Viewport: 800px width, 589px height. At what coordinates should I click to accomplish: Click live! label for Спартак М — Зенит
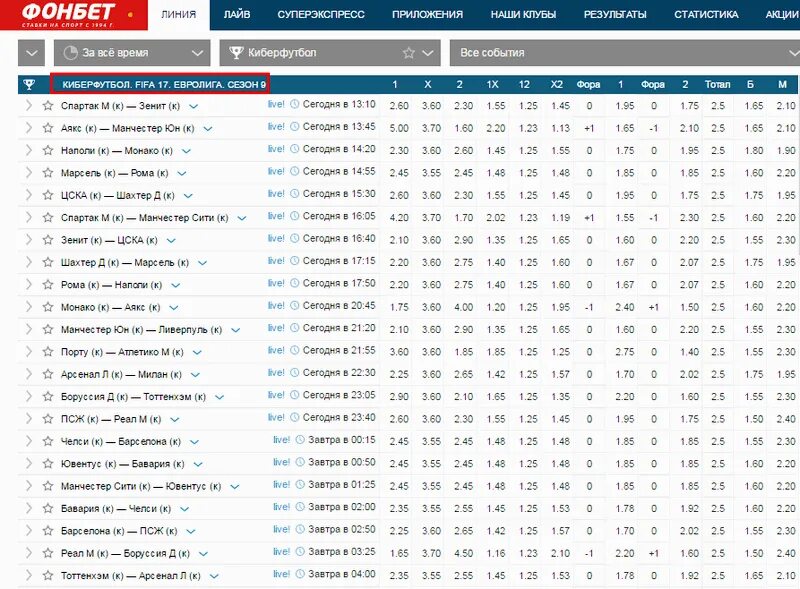pyautogui.click(x=276, y=104)
